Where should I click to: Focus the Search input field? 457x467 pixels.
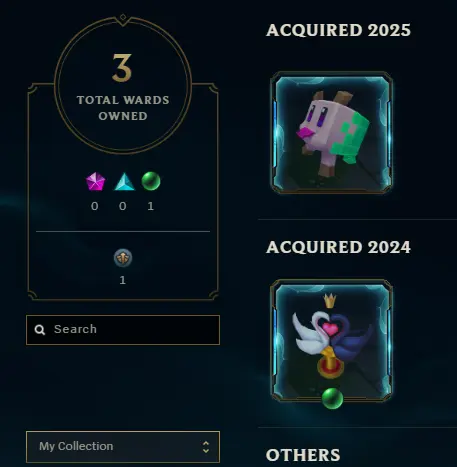[123, 330]
